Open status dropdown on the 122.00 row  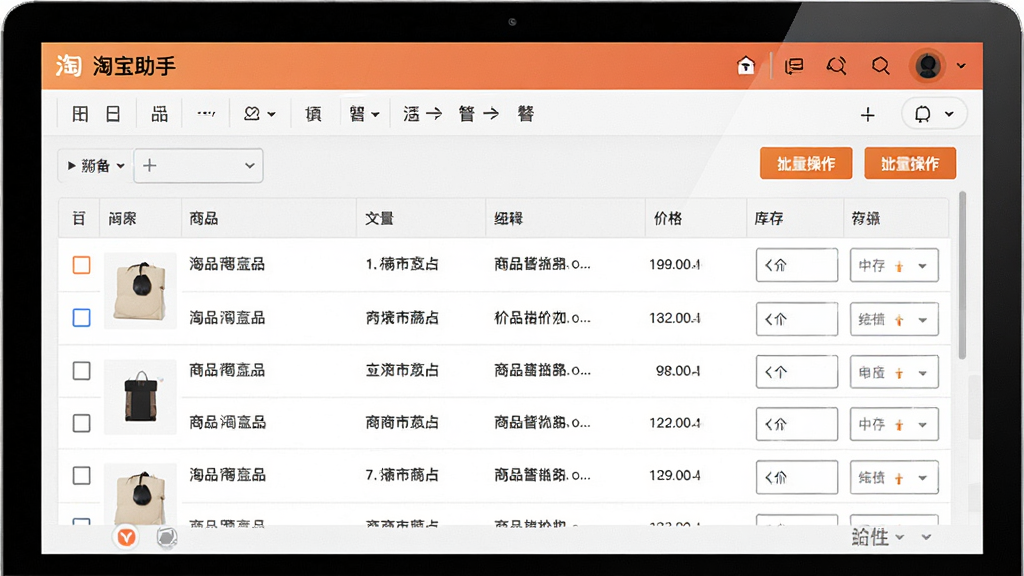click(x=894, y=424)
